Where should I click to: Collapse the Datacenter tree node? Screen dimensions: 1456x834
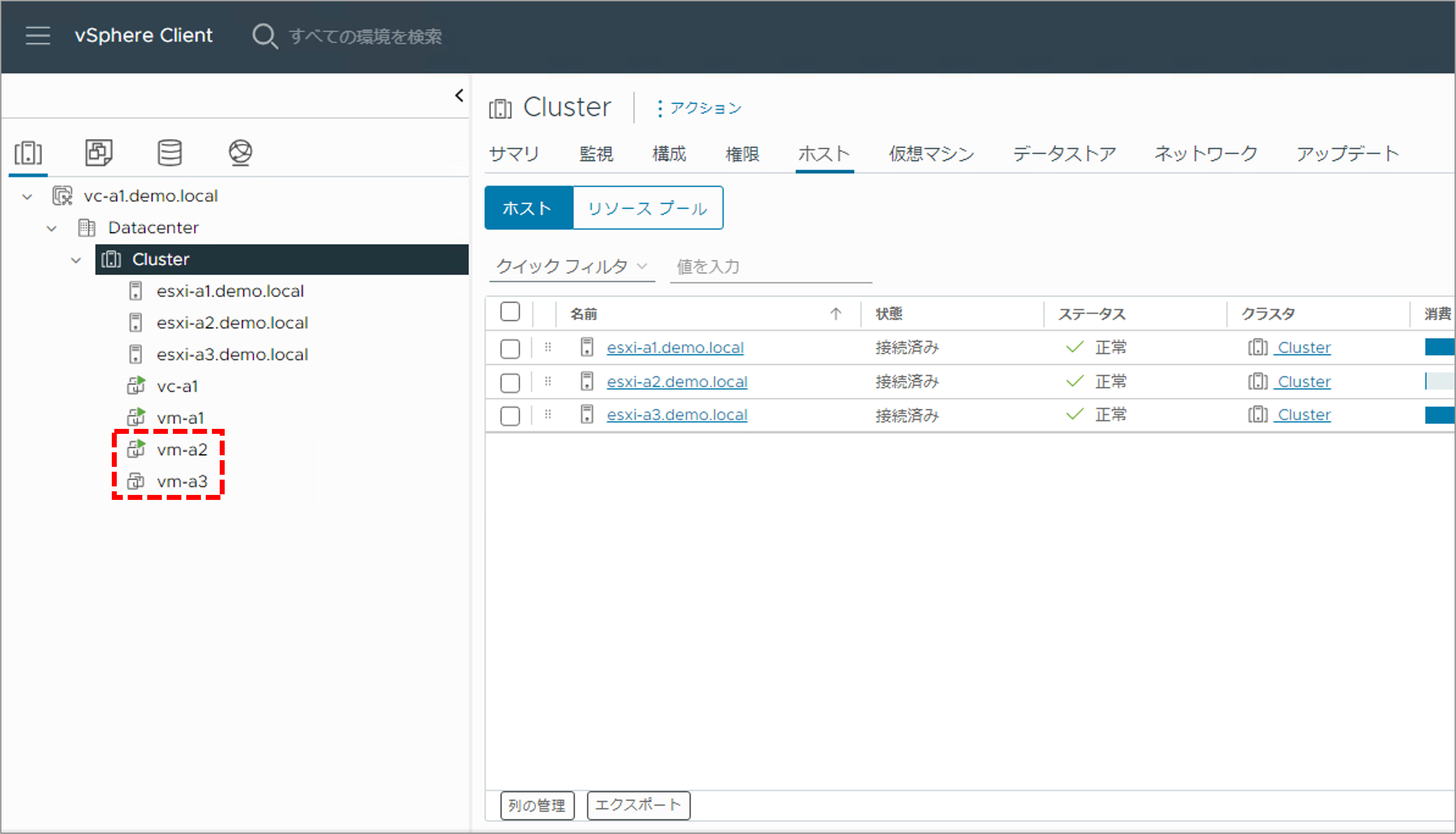[51, 229]
